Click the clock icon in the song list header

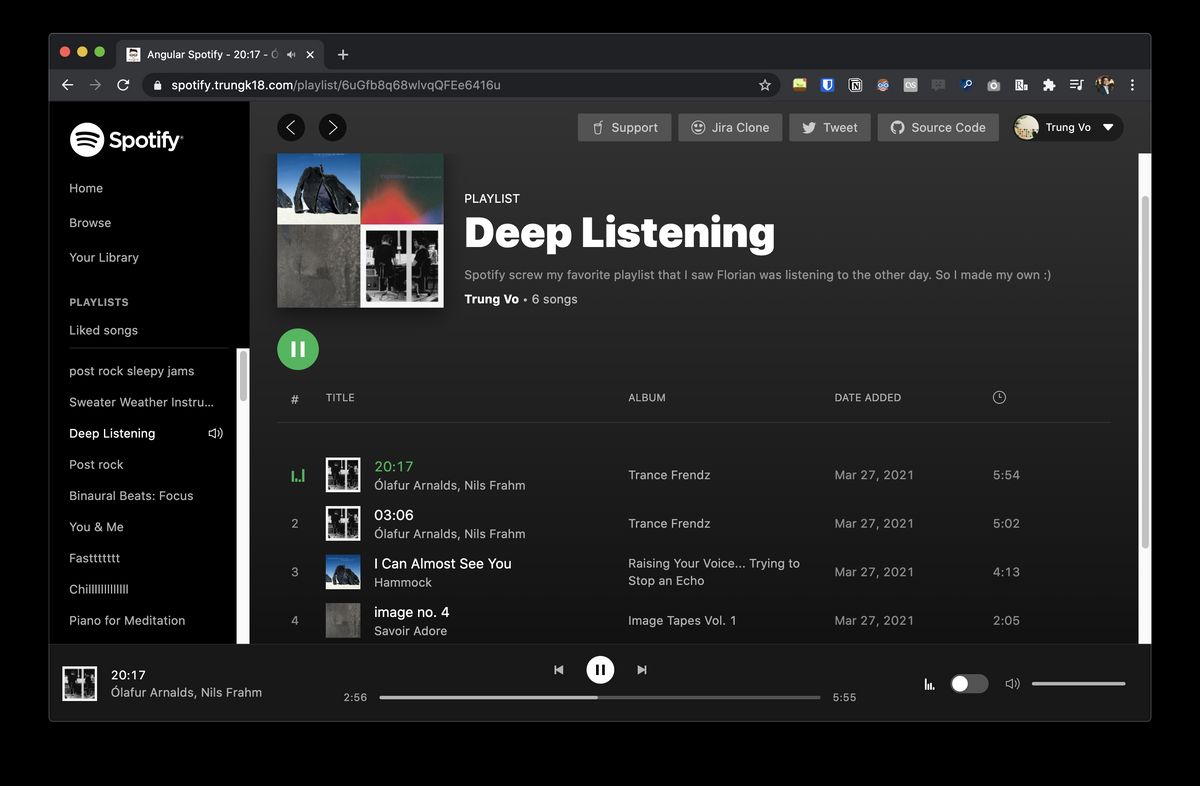[998, 397]
